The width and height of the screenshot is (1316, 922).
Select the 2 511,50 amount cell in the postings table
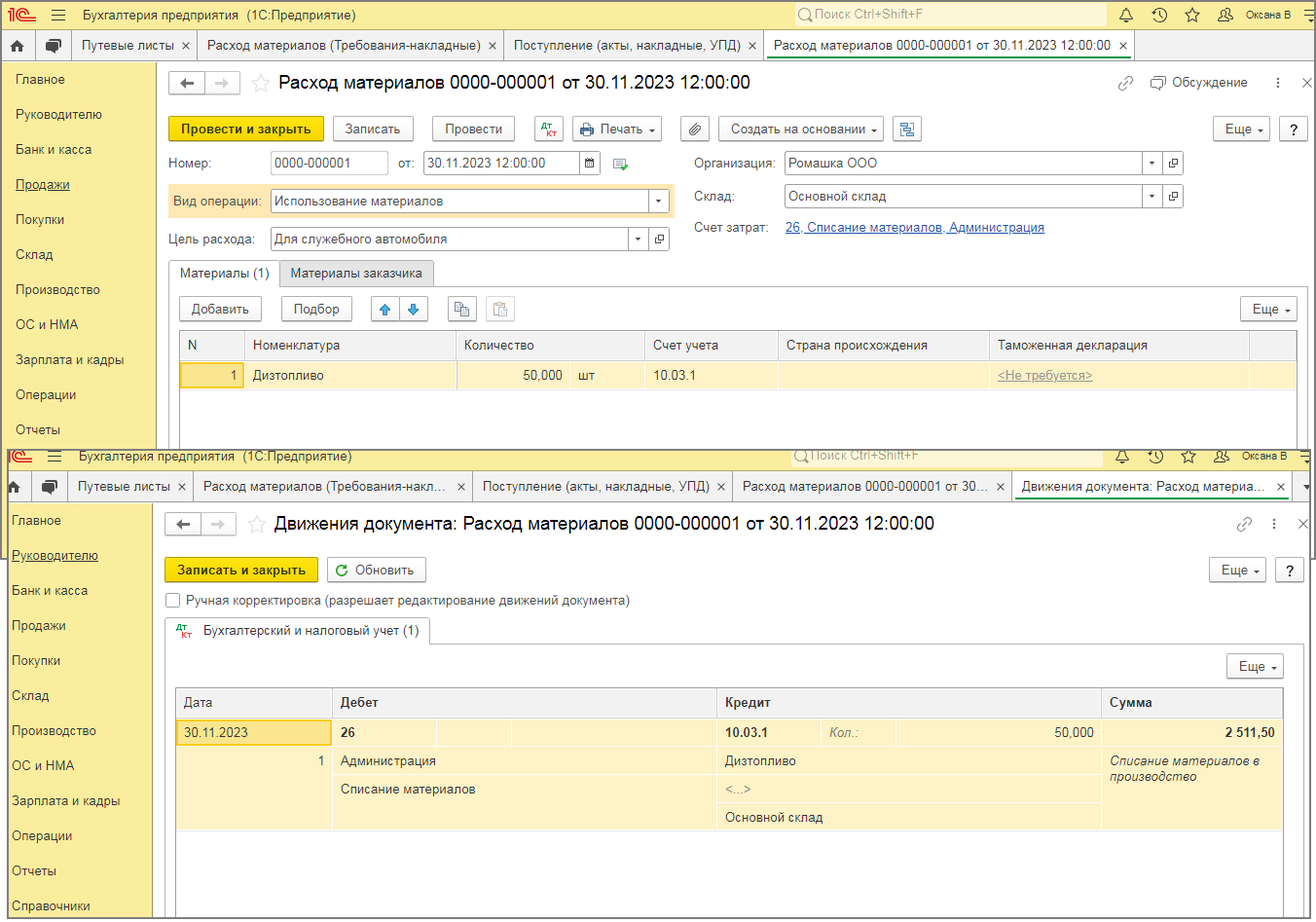click(1192, 733)
